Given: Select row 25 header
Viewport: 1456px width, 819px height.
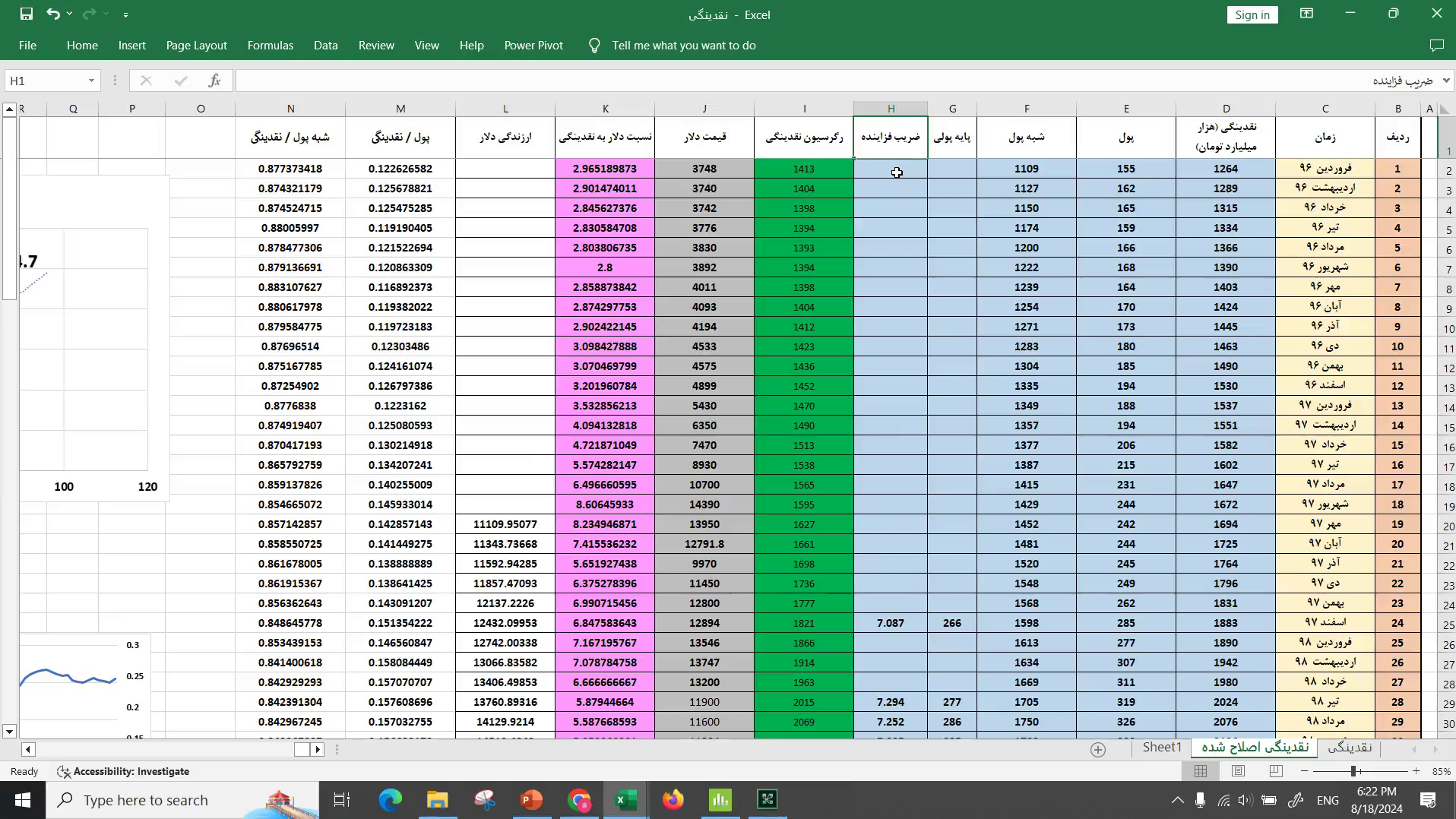Looking at the screenshot, I should [1447, 623].
